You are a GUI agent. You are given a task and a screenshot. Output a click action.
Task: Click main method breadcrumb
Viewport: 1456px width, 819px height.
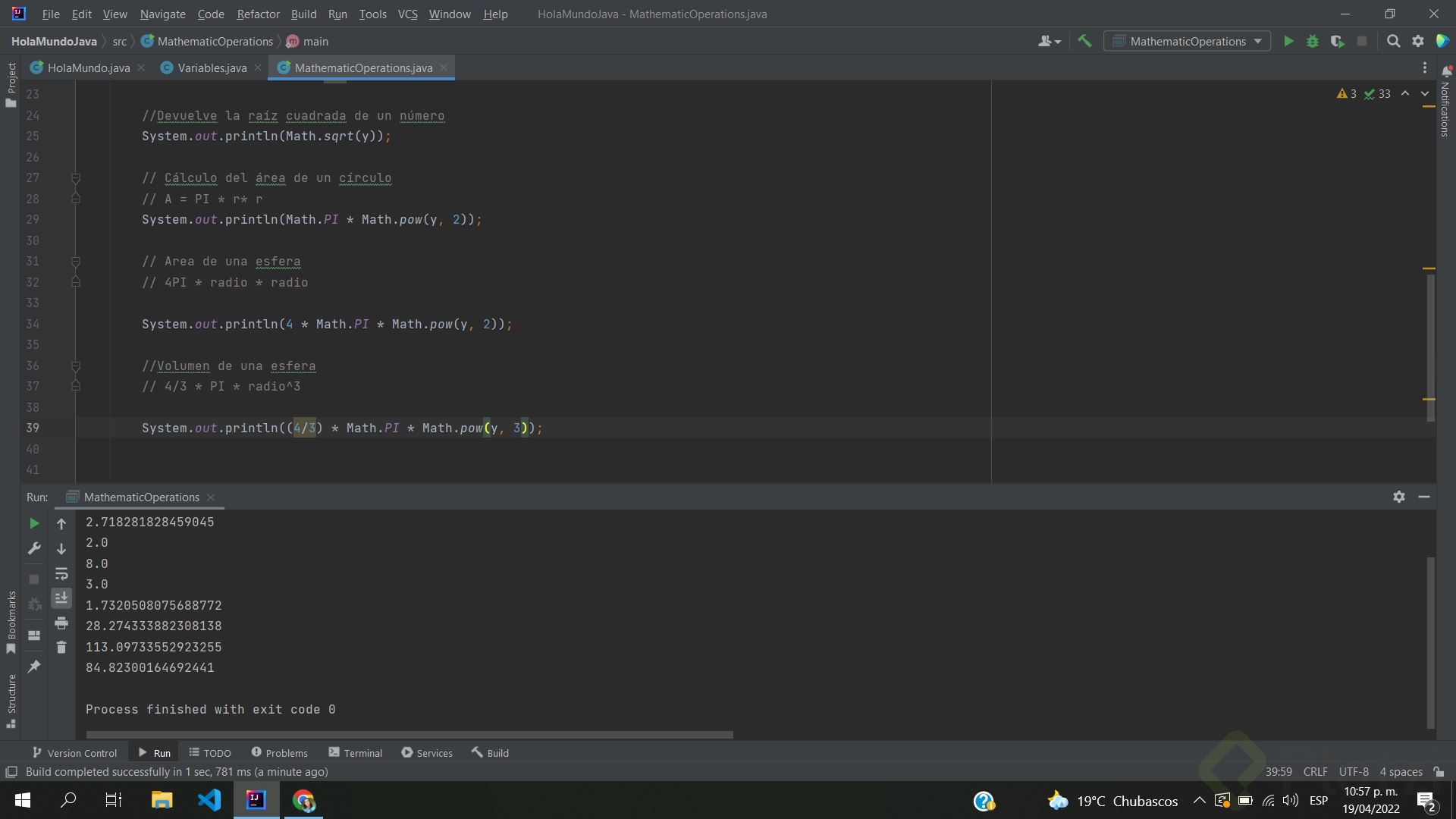point(307,41)
